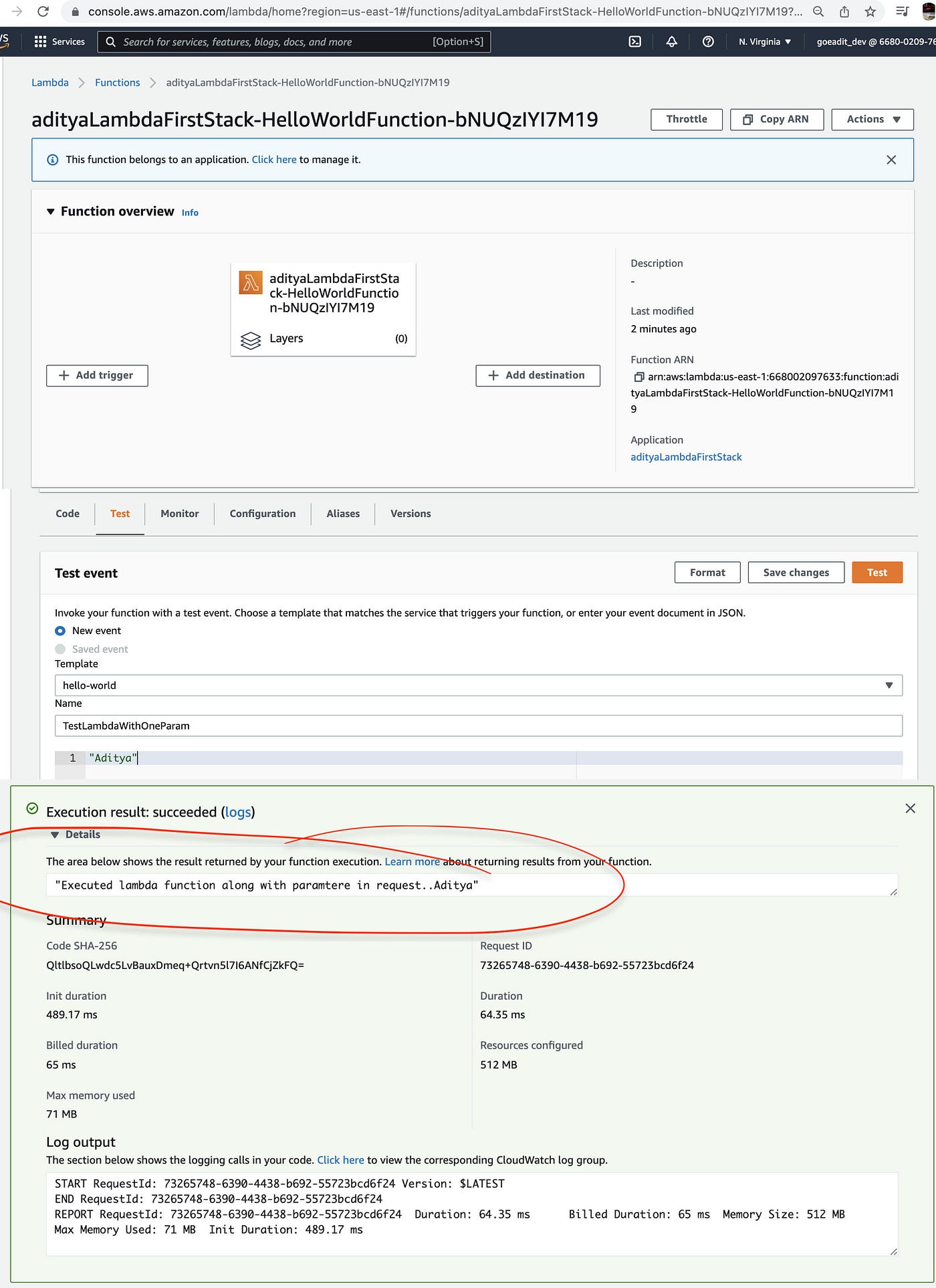936x1288 pixels.
Task: Open the goeadit_dev account menu
Action: pyautogui.click(x=876, y=41)
